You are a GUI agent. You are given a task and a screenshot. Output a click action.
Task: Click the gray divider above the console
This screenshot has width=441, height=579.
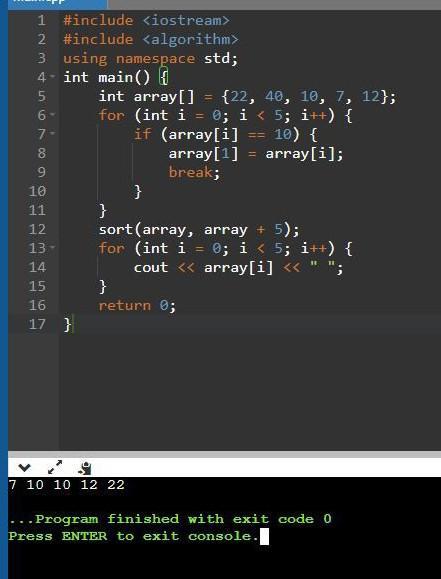(225, 454)
